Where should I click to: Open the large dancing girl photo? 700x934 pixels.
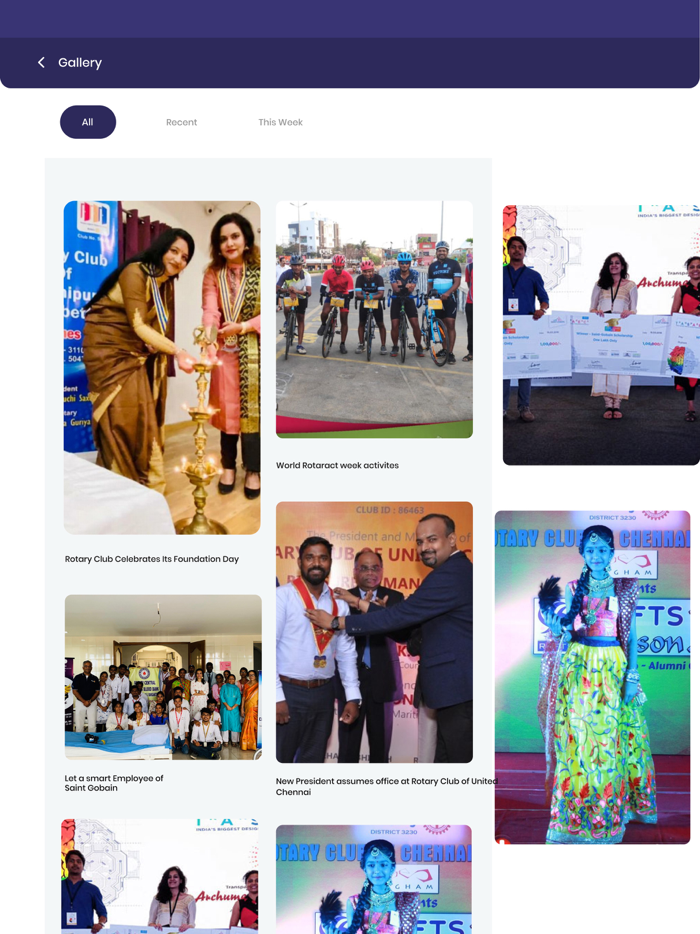click(x=592, y=677)
